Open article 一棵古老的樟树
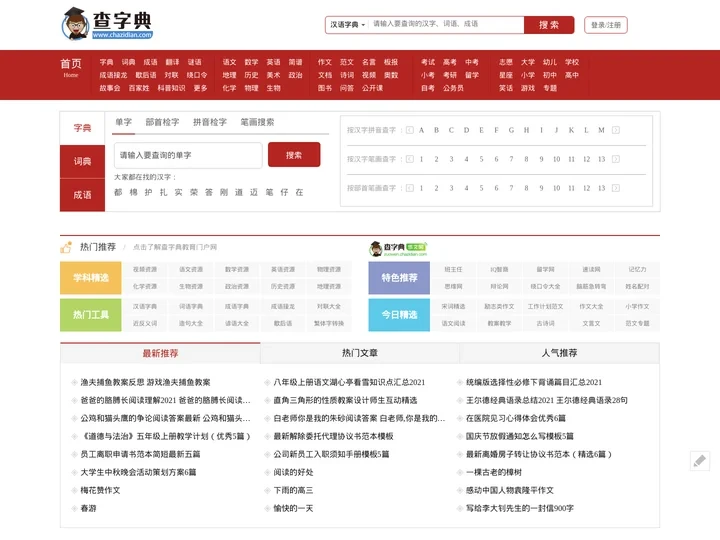 494,472
